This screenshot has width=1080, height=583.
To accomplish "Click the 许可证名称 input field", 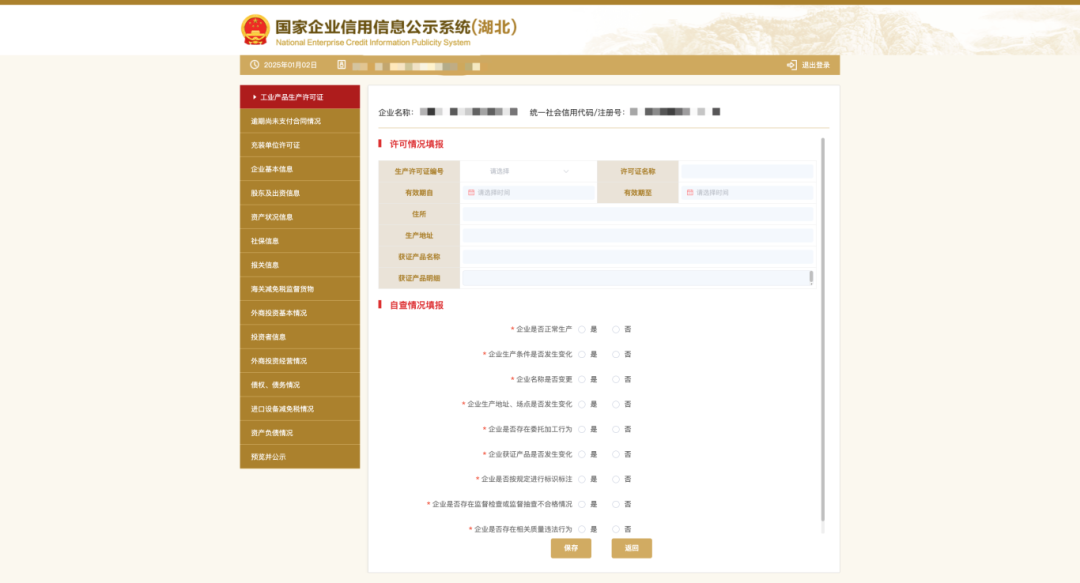I will point(747,172).
